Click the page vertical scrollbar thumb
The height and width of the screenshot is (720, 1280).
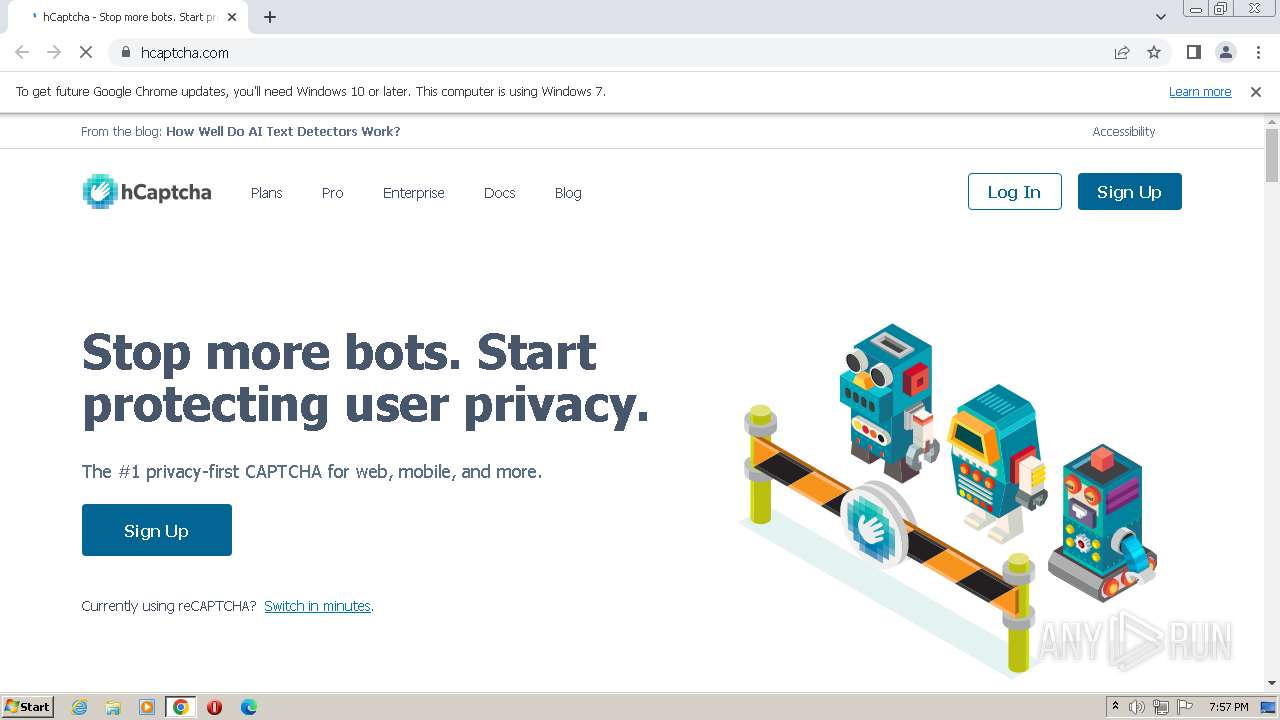tap(1272, 156)
